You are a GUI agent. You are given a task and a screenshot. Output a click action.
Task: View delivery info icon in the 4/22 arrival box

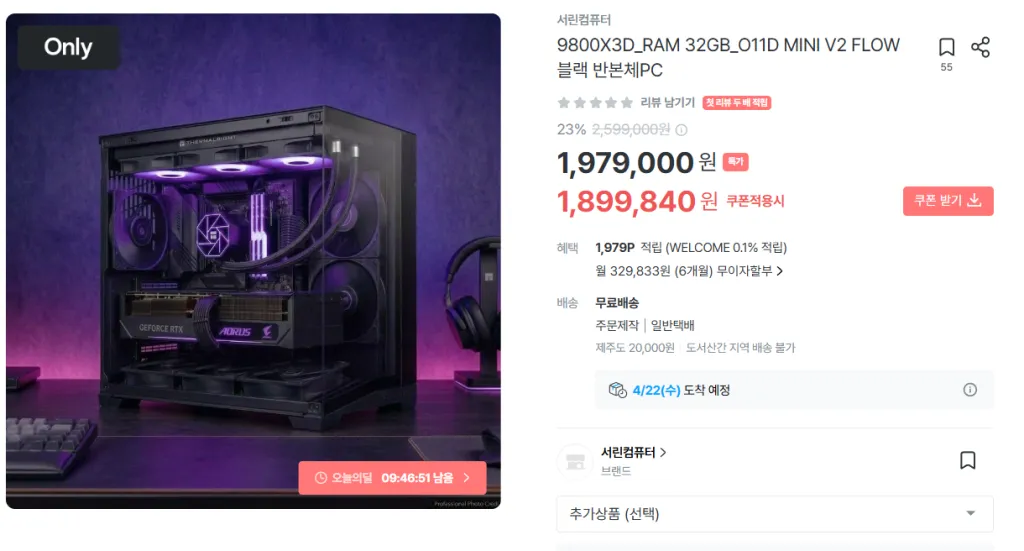970,390
